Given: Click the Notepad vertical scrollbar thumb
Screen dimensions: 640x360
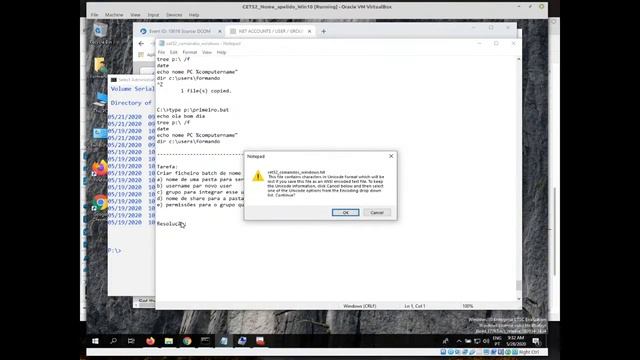Looking at the screenshot, I should click(x=518, y=285).
